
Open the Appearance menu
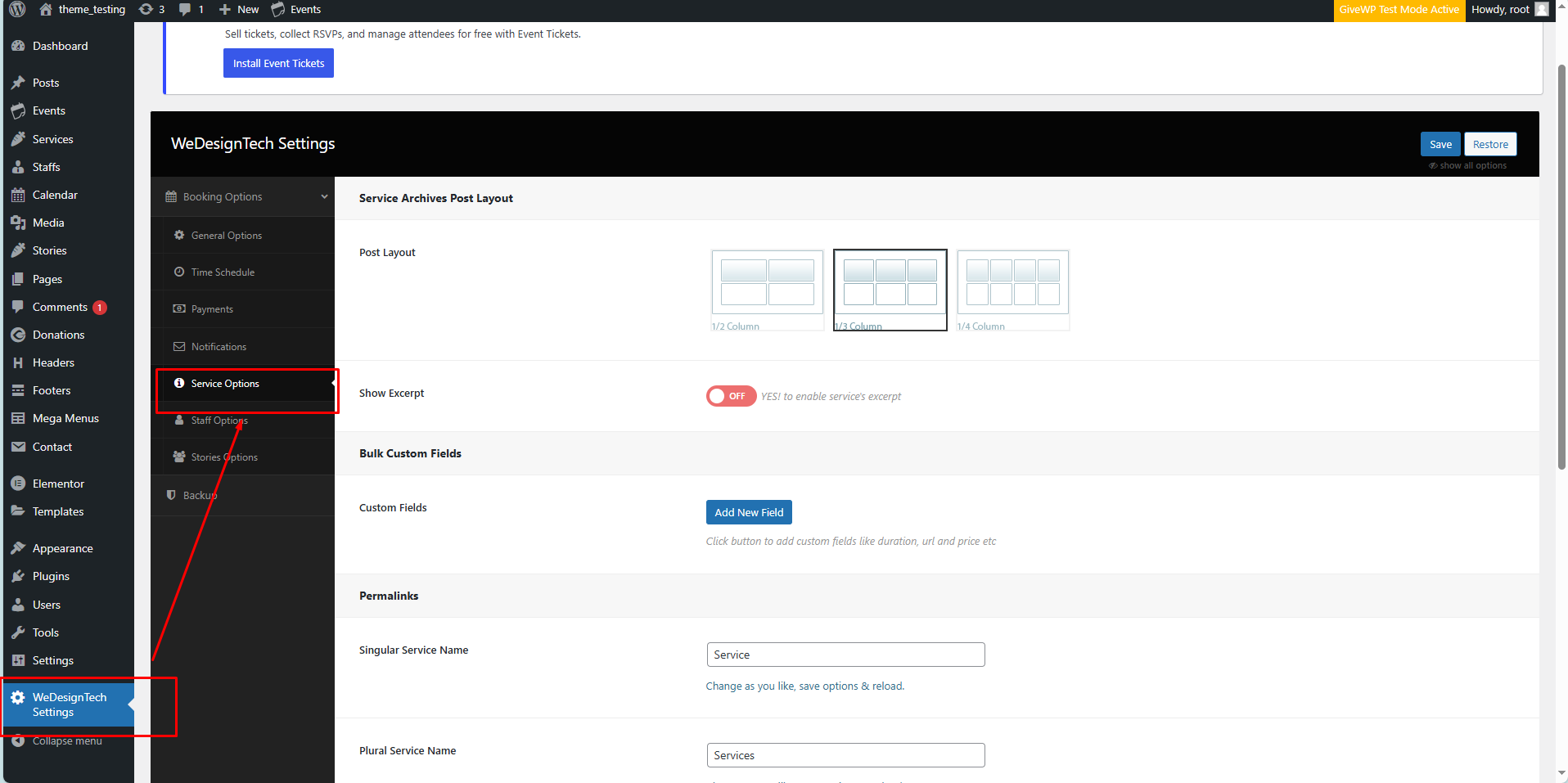(x=69, y=548)
